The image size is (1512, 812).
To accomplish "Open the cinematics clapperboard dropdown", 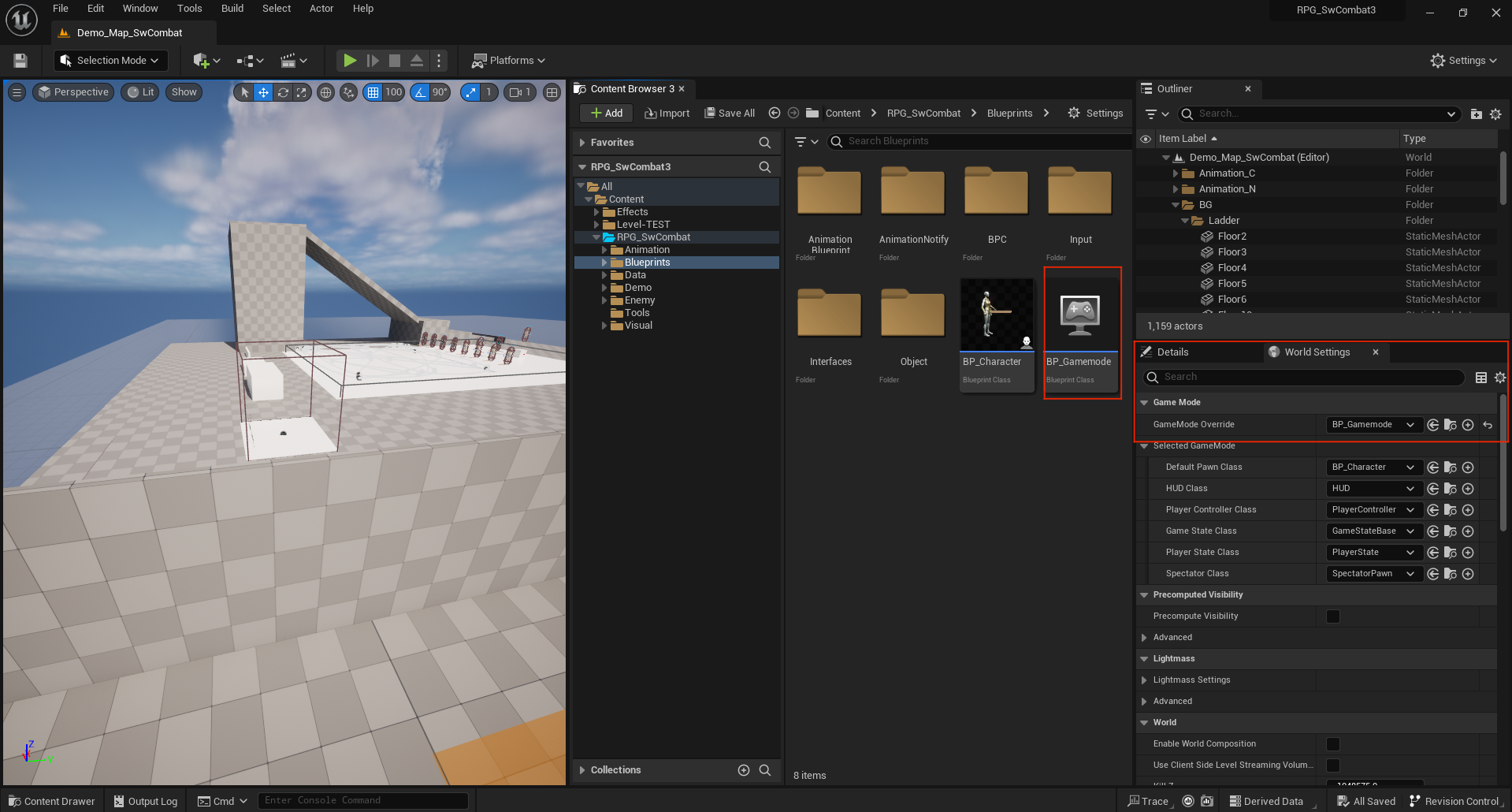I will 294,61.
